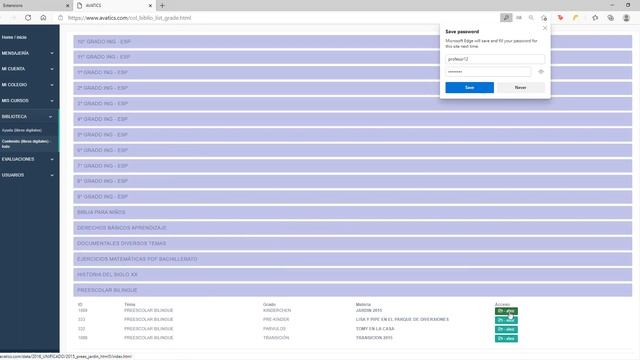Screen dimensions: 640x360
Task: Expand the 8° GRADO ING - ESP section
Action: click(x=353, y=181)
